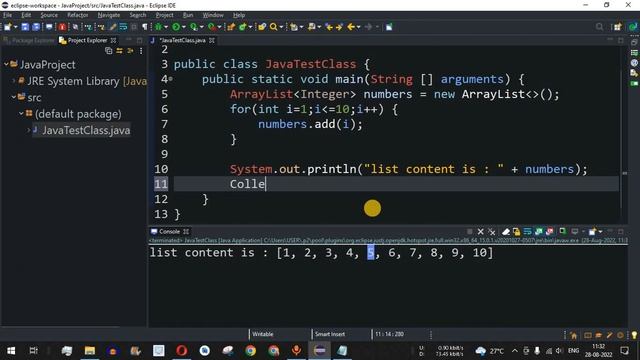This screenshot has width=640, height=360.
Task: Close the Console view tab
Action: pyautogui.click(x=186, y=231)
